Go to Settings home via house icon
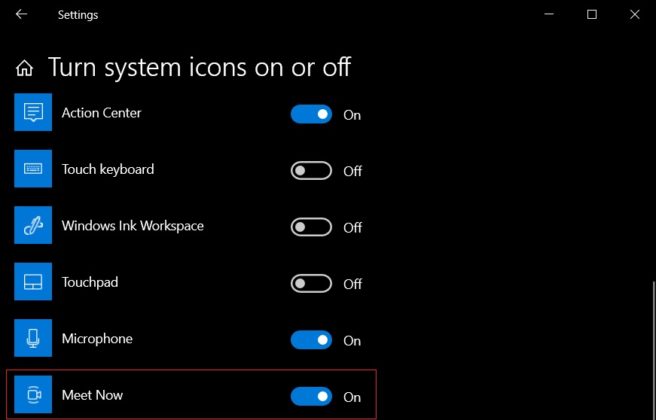656x420 pixels. pyautogui.click(x=26, y=68)
